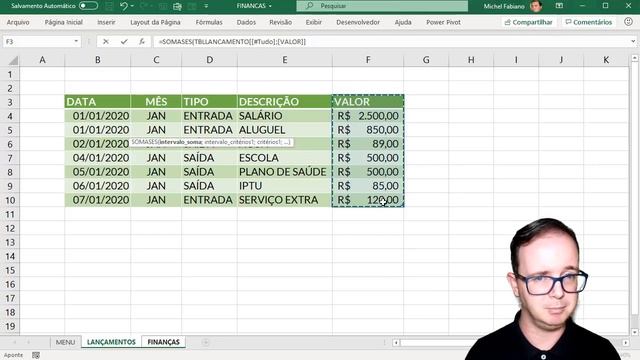The height and width of the screenshot is (360, 640).
Task: Click the TIPO header cell
Action: [x=209, y=102]
